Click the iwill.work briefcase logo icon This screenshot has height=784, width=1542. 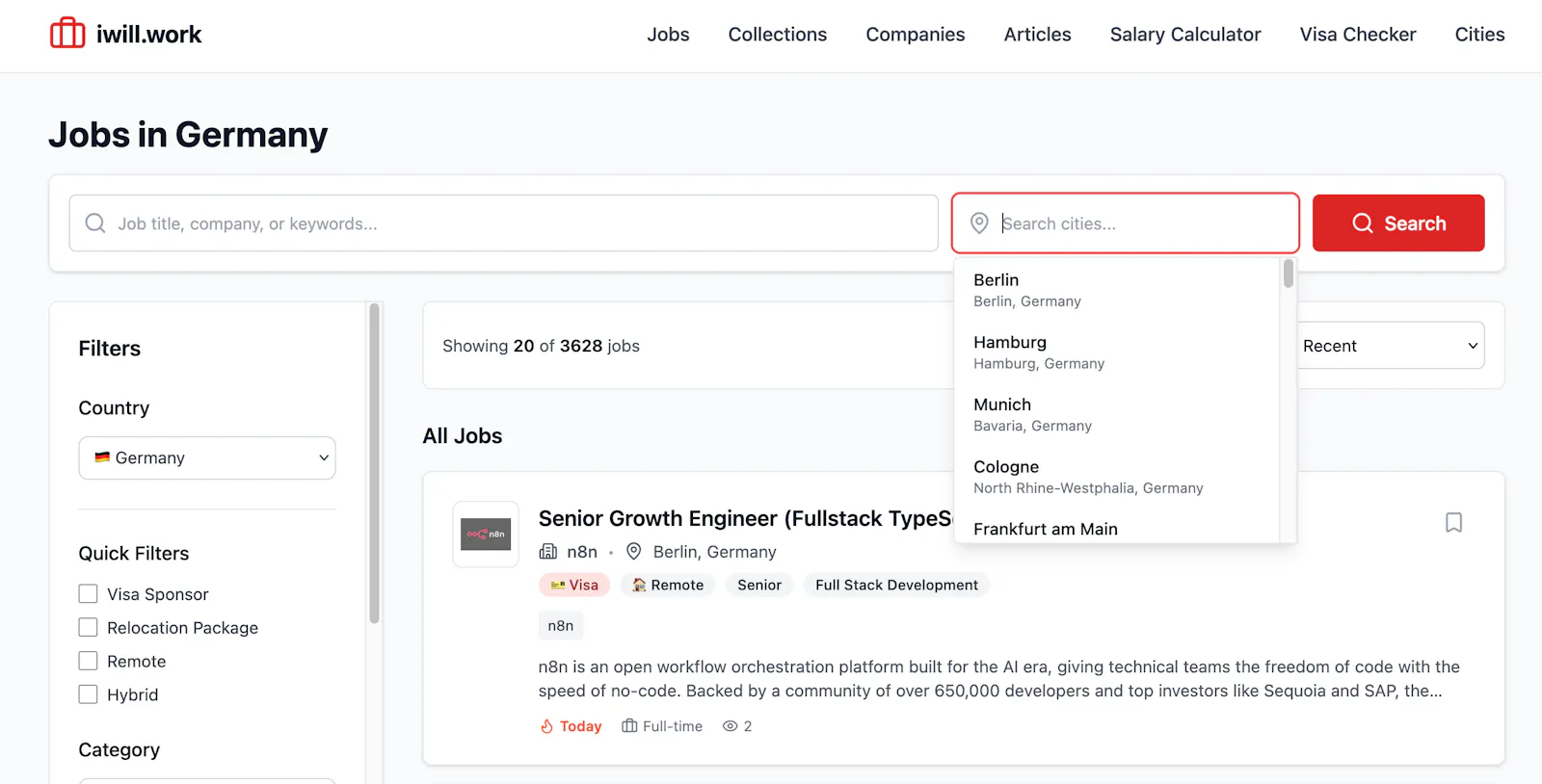[x=67, y=34]
